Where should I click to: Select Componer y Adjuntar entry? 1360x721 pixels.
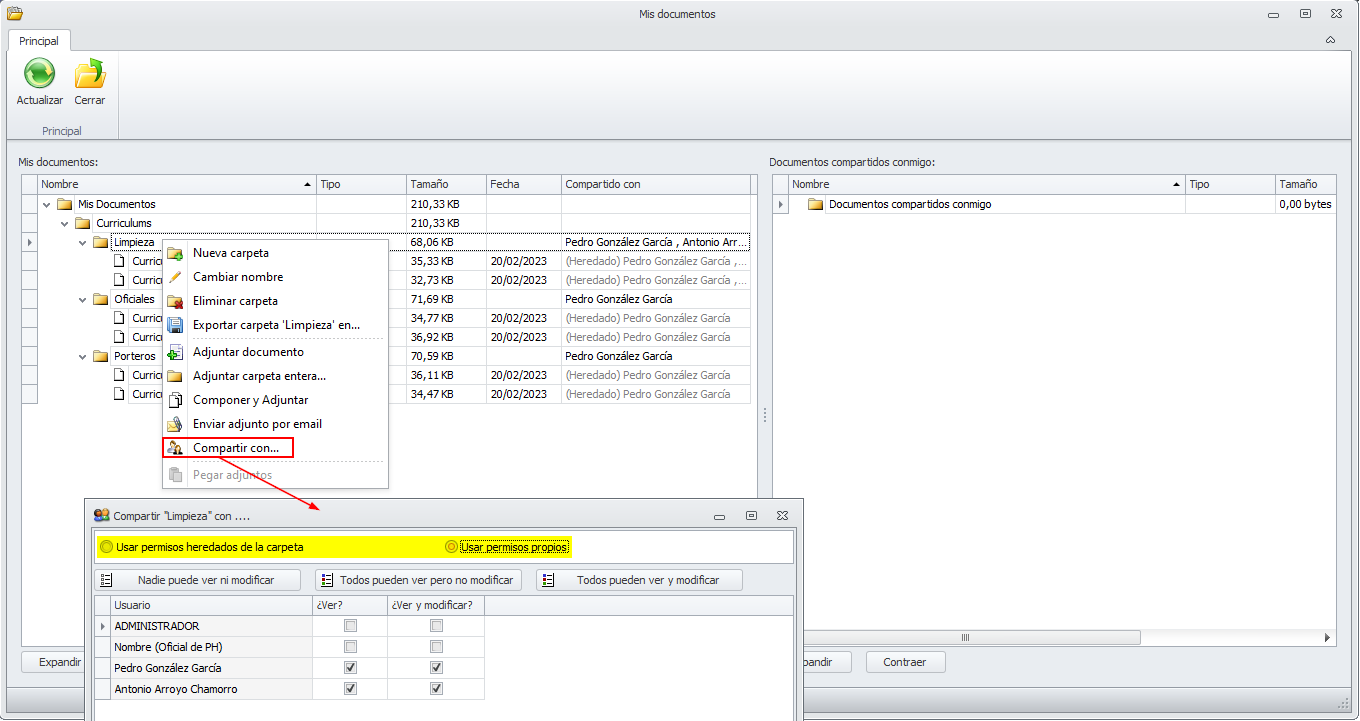tap(250, 400)
